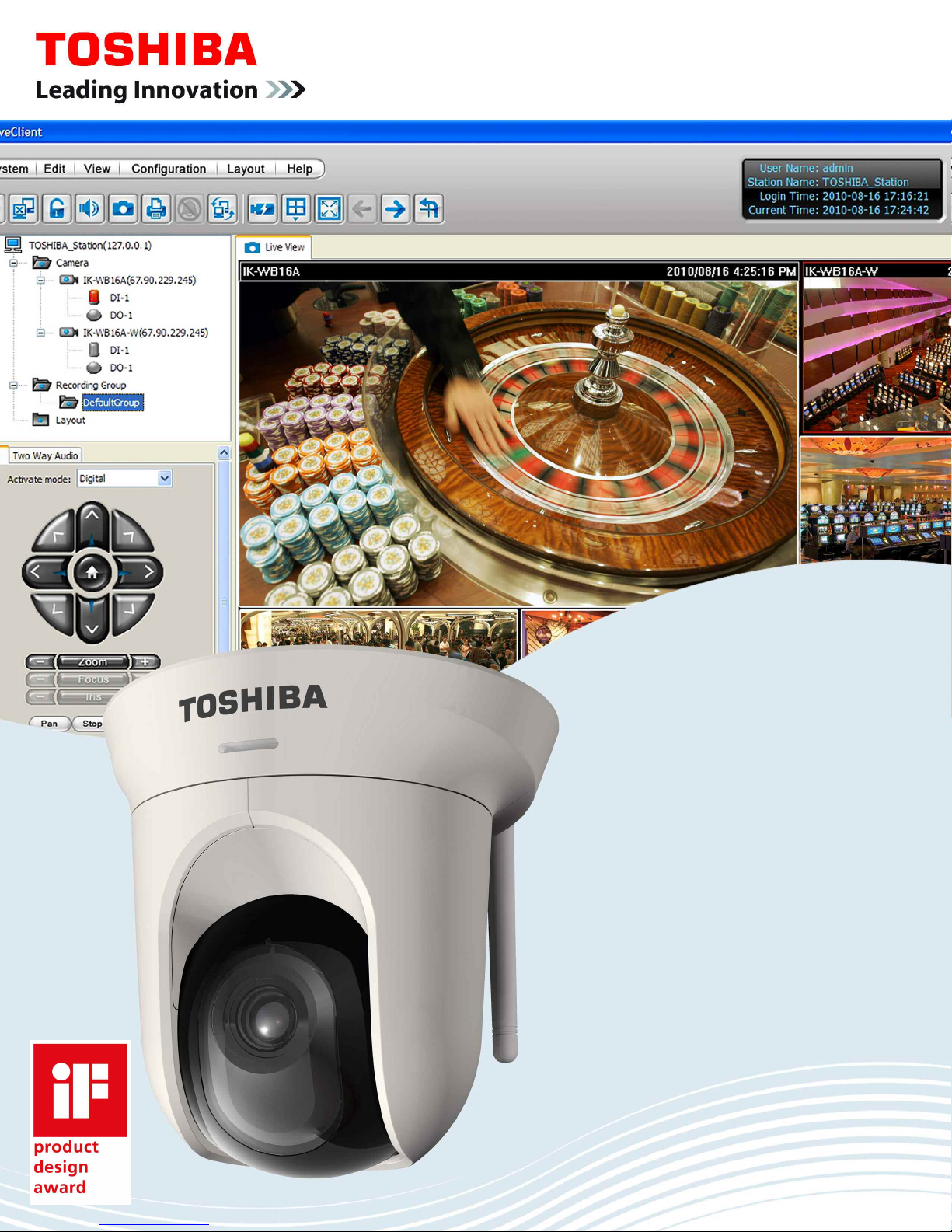Switch to the Live View tab
952x1232 pixels.
[x=274, y=247]
